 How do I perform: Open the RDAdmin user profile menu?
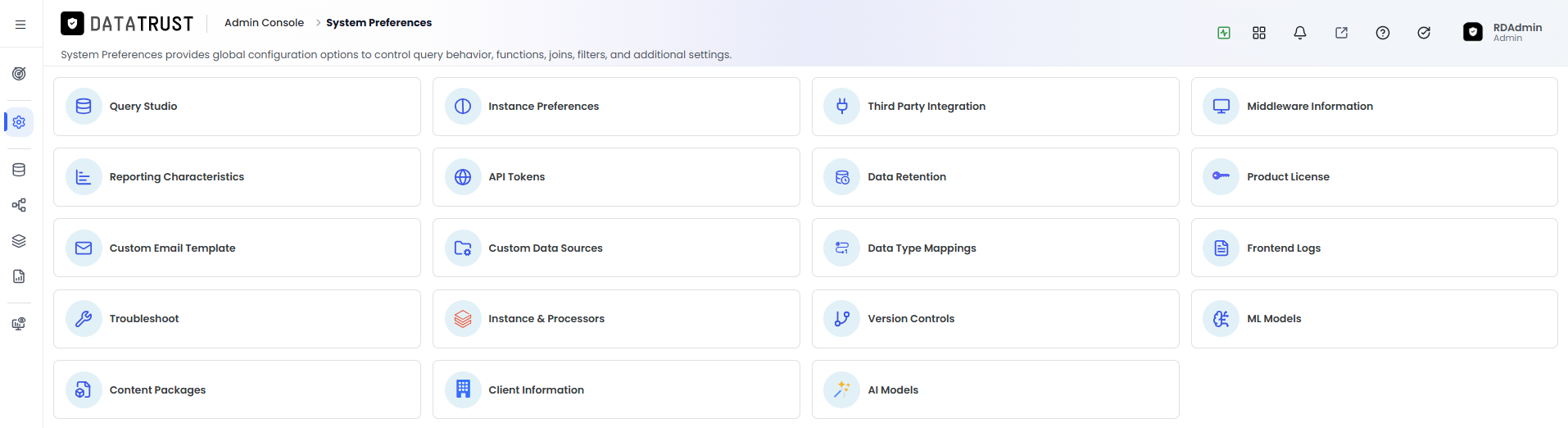pos(1503,32)
